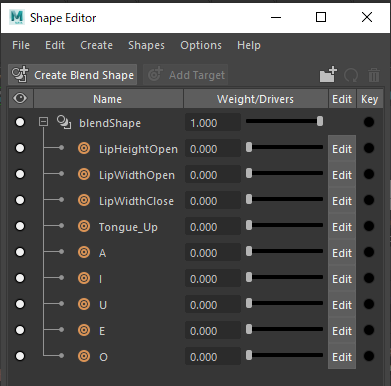The width and height of the screenshot is (391, 386).
Task: Click the LipWidthOpen weight value field
Action: 213,174
